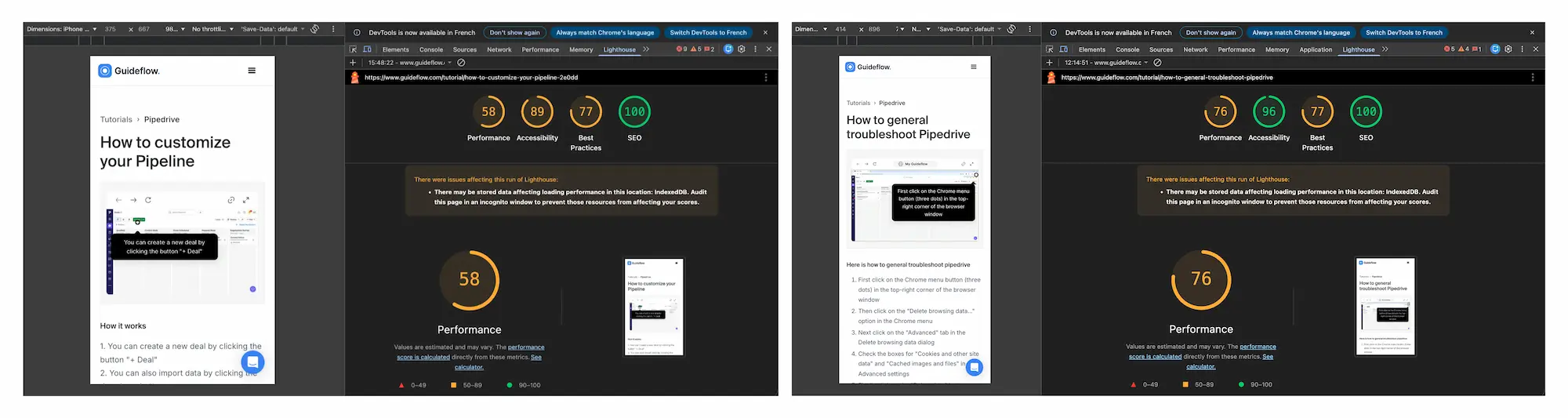1568x418 pixels.
Task: Click Don't show again in left DevTools
Action: pos(515,32)
